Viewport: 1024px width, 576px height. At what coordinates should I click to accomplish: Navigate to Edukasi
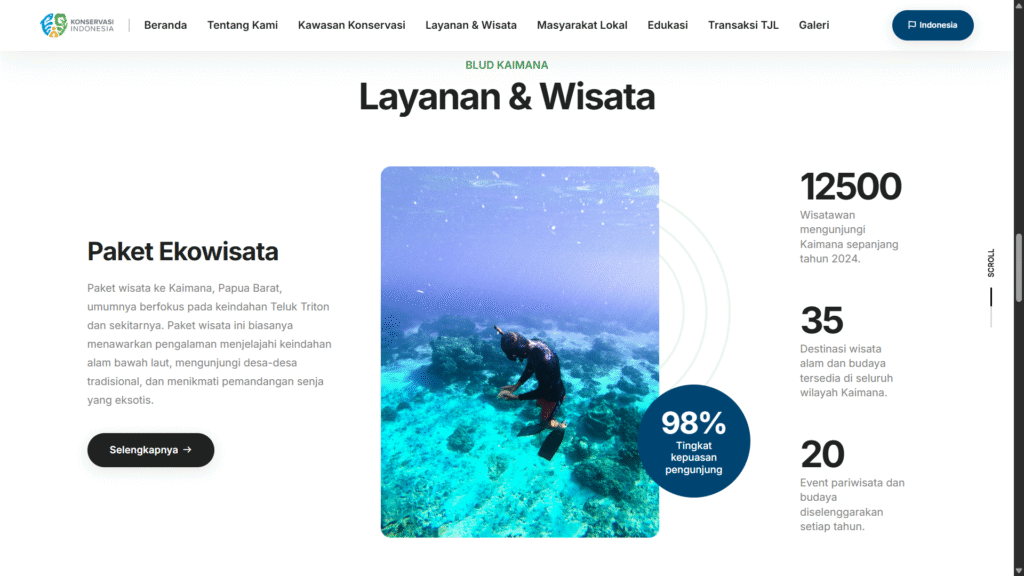(x=667, y=25)
